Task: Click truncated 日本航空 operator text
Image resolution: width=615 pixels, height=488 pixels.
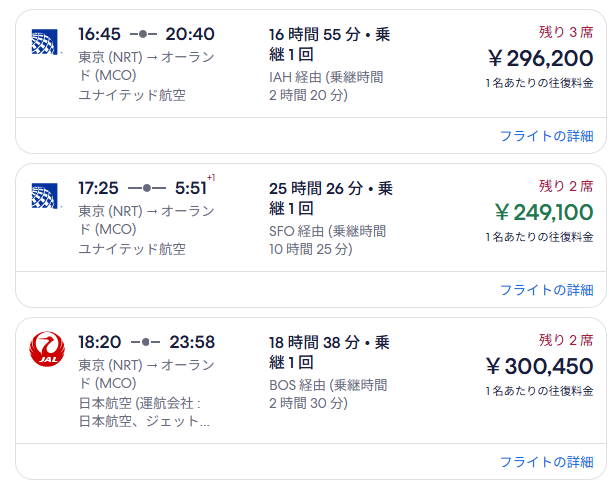Action: click(144, 412)
